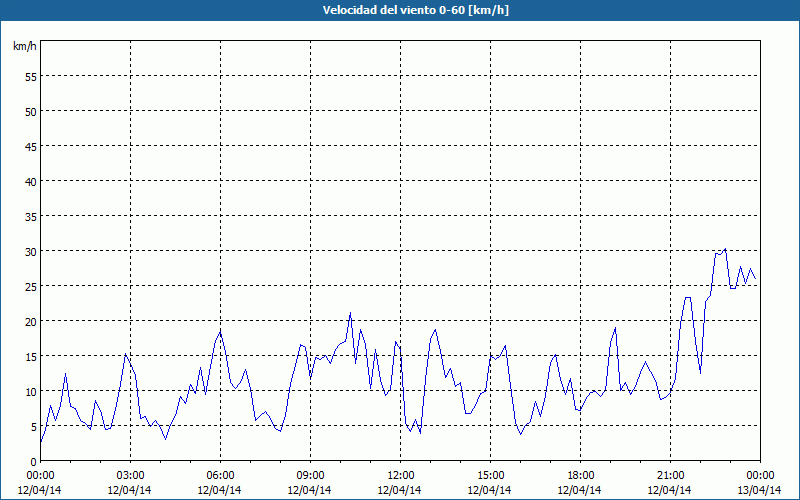
Task: Select the y-axis value label '55'
Action: [31, 77]
